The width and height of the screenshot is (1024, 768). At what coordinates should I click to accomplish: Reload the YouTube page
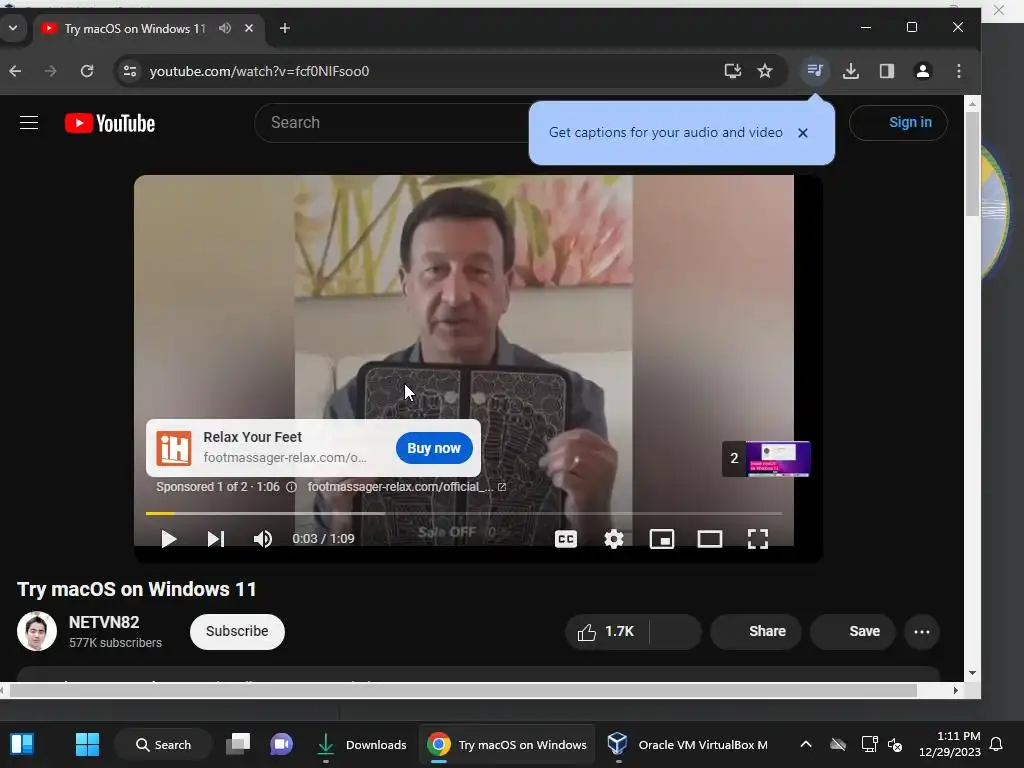[87, 71]
